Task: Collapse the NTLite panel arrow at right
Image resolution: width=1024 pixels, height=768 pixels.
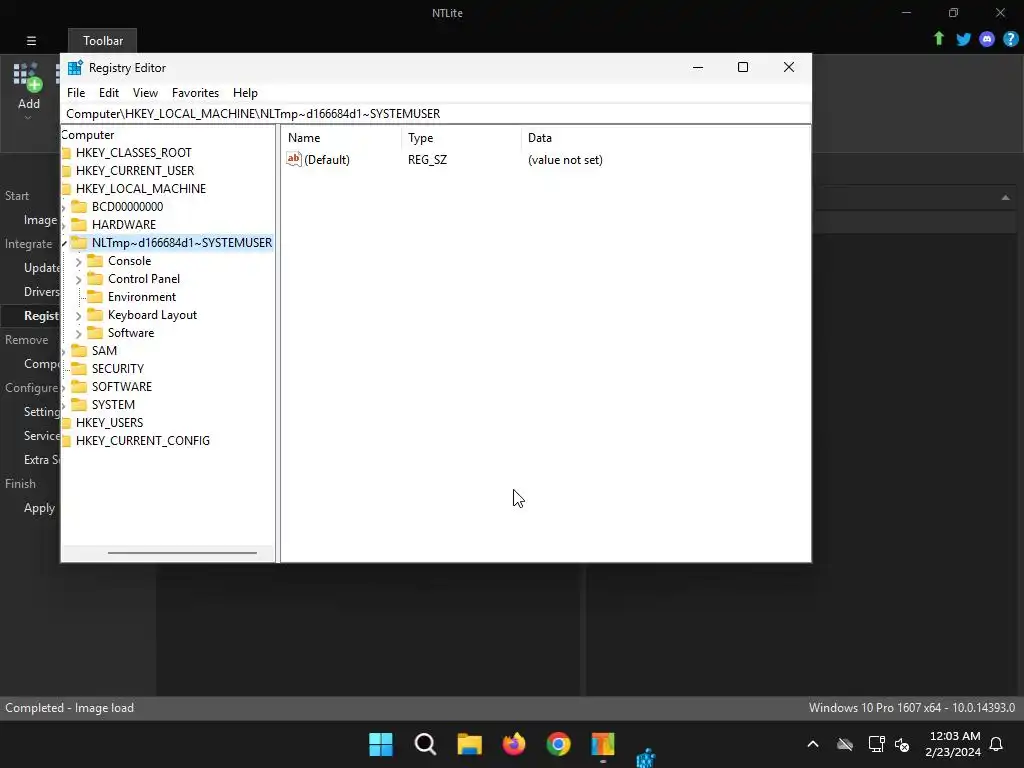Action: (1006, 197)
